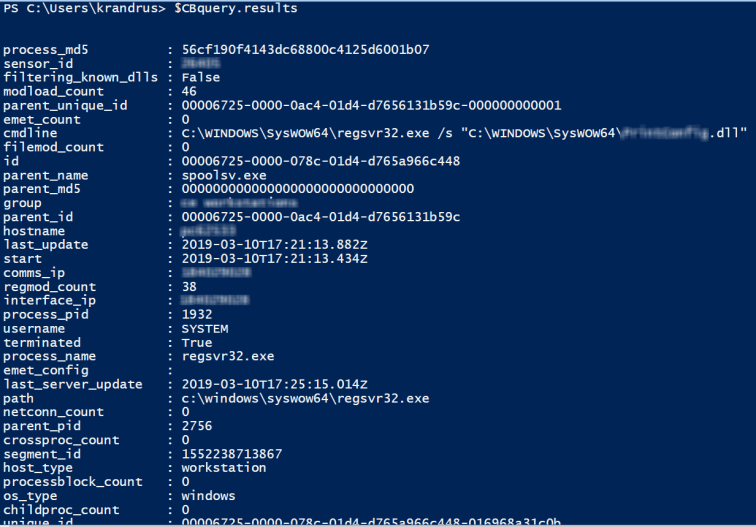756x527 pixels.
Task: Click the modload_count value 46
Action: [189, 91]
